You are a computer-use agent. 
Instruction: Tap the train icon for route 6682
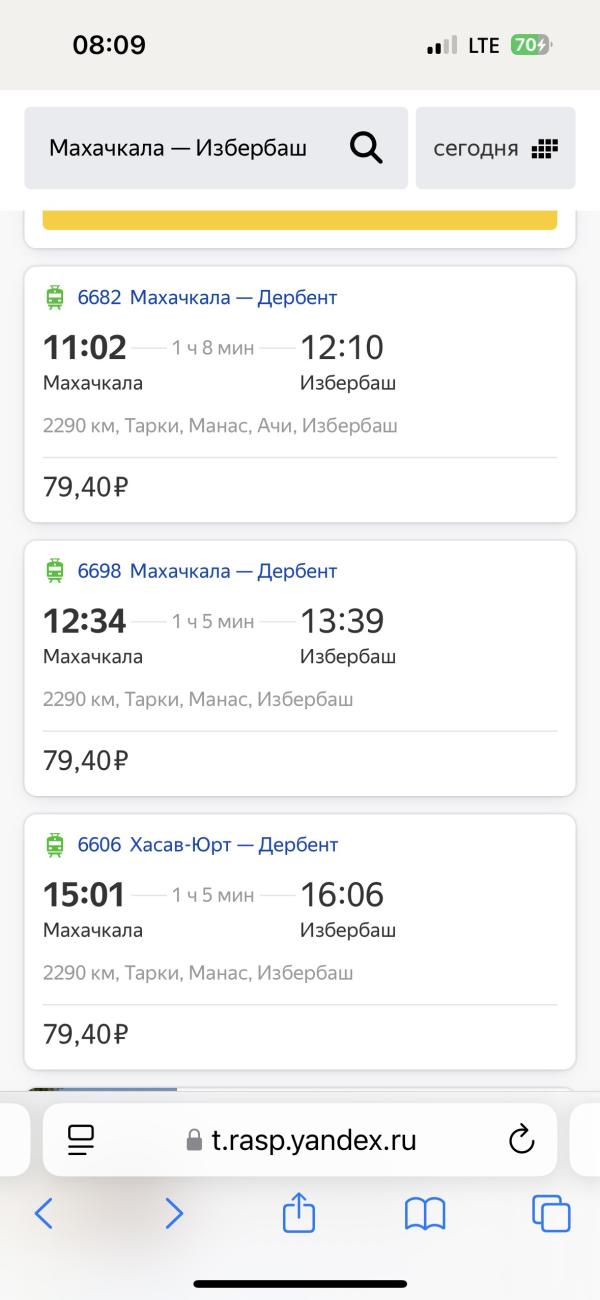pos(55,297)
